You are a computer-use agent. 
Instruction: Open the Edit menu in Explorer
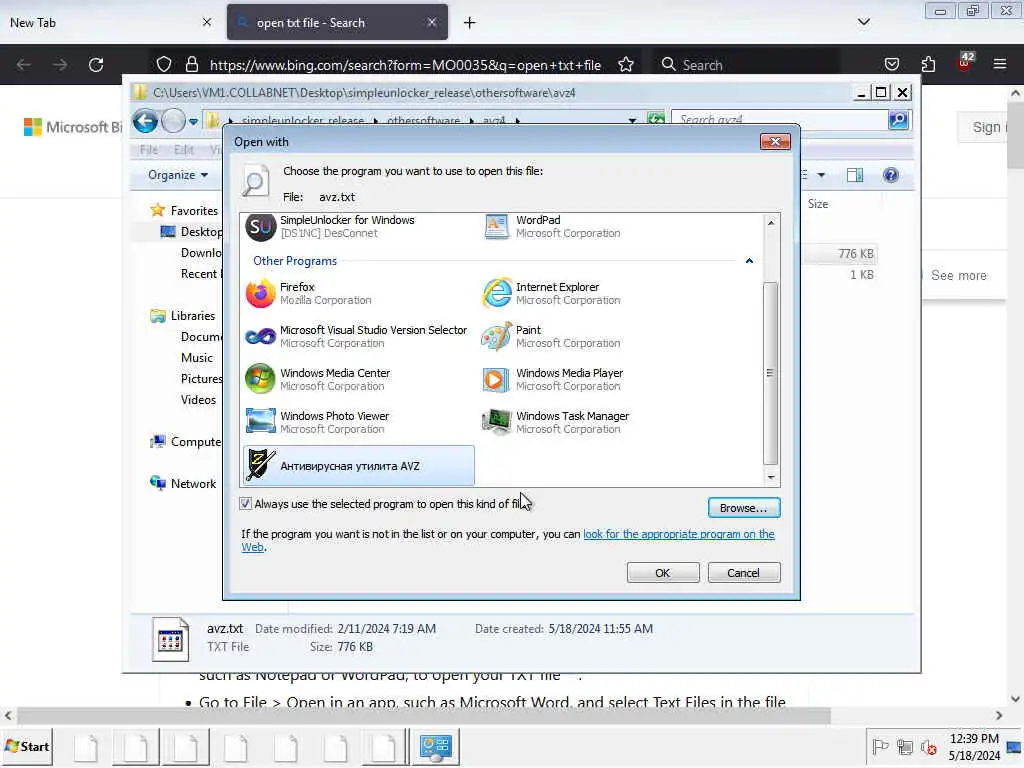184,150
